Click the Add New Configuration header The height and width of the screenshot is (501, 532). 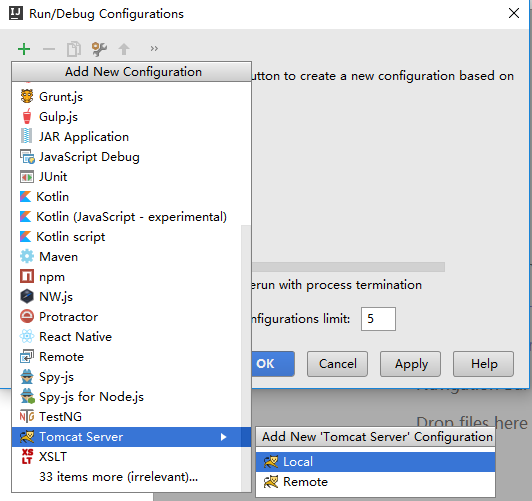[132, 72]
